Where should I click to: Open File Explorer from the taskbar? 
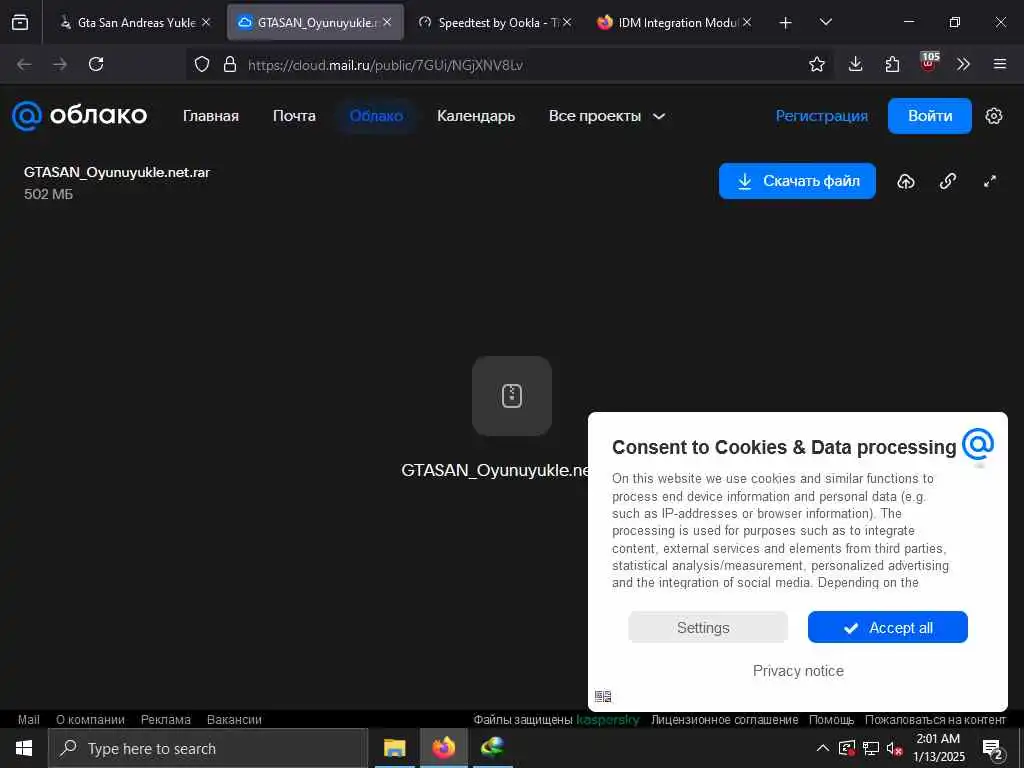[x=394, y=748]
